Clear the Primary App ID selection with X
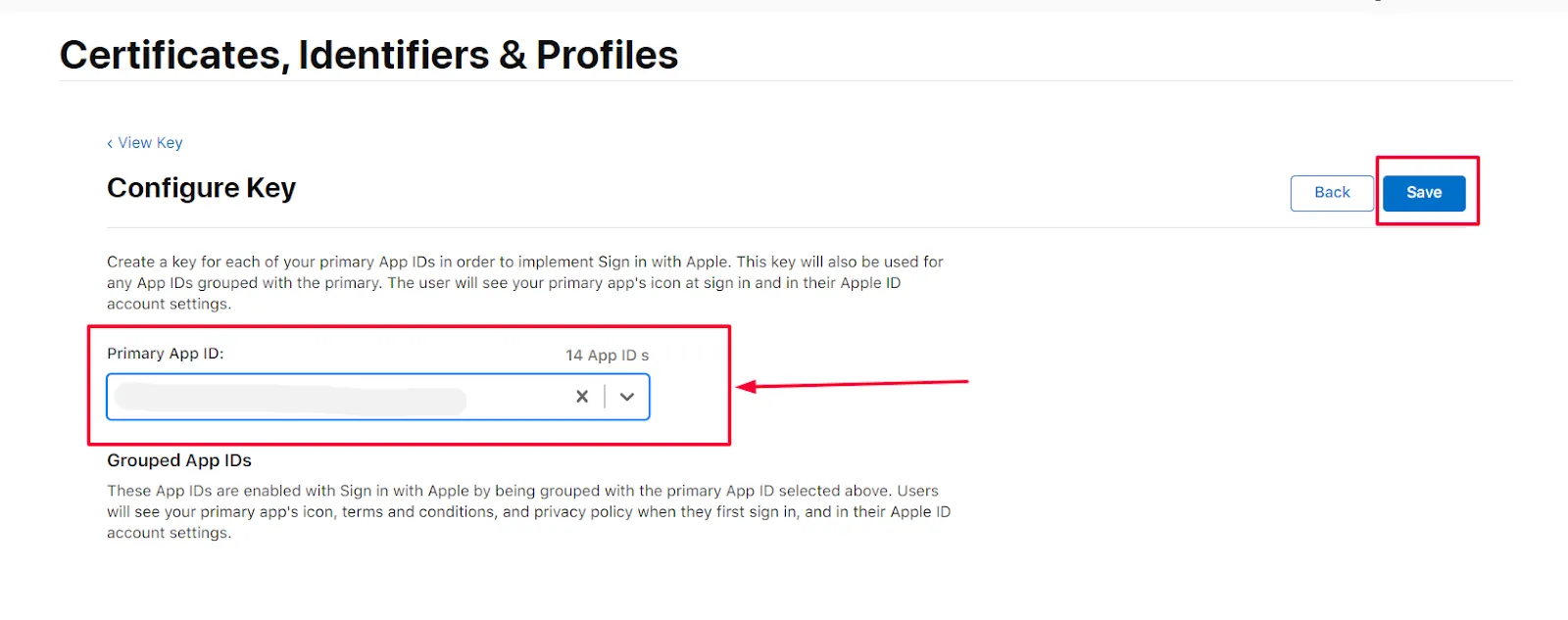The width and height of the screenshot is (1568, 620). 581,397
